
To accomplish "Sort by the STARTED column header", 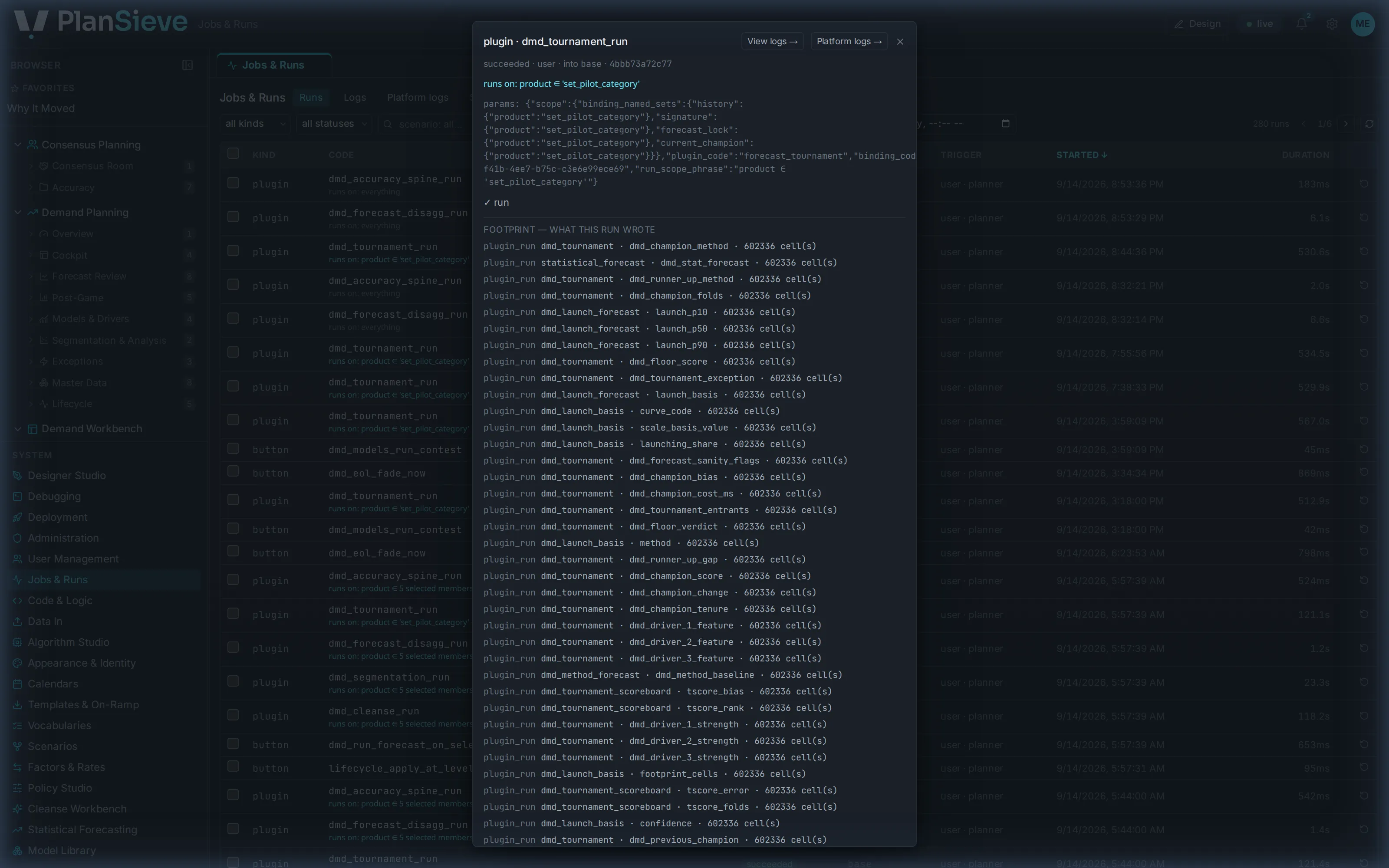I will click(x=1081, y=155).
